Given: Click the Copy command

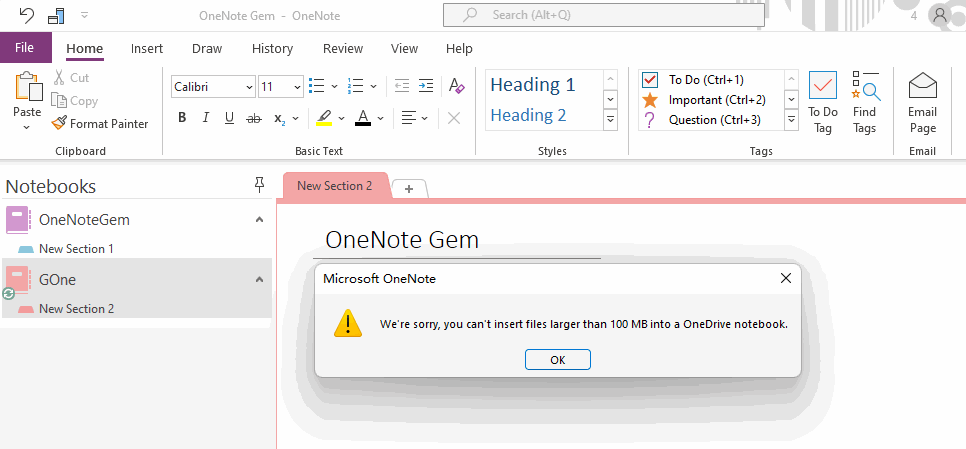Looking at the screenshot, I should pyautogui.click(x=74, y=101).
